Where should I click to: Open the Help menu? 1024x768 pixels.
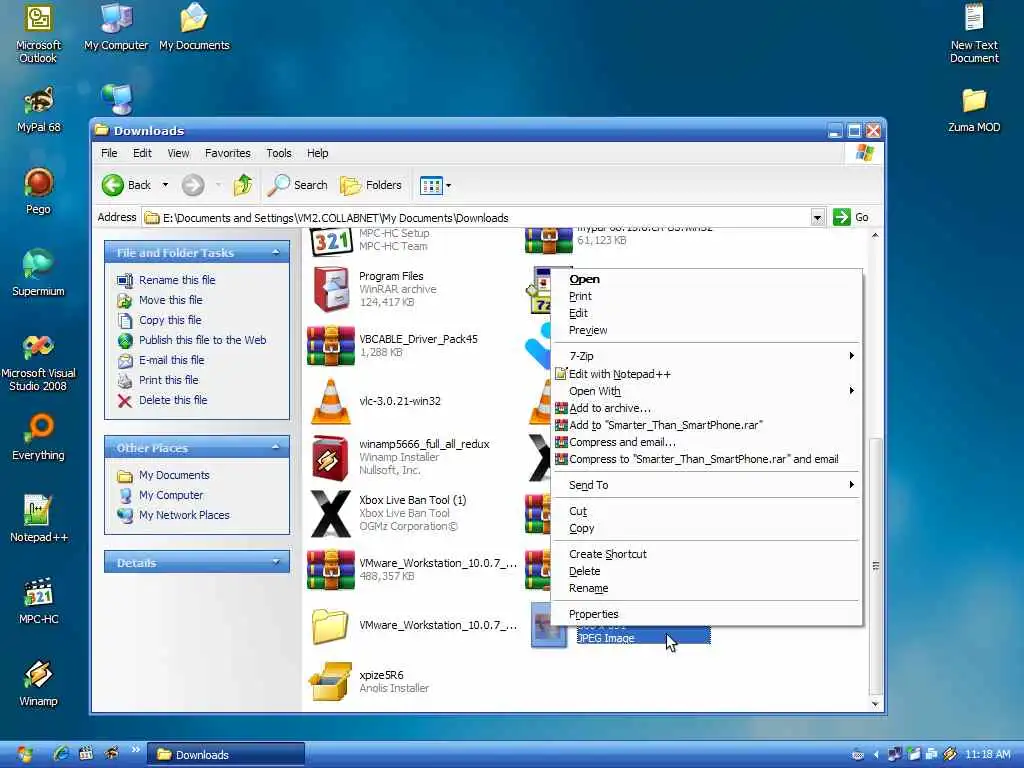[x=317, y=153]
